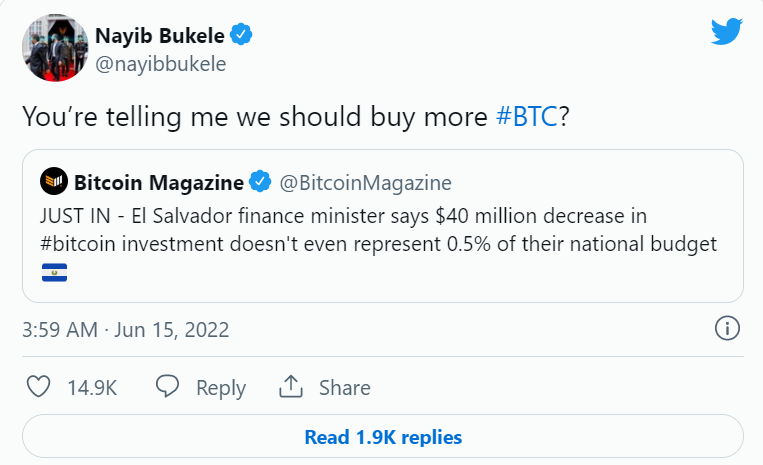Image resolution: width=763 pixels, height=465 pixels.
Task: Open the 3:59 AM Jun 15, 2022 timestamp
Action: pyautogui.click(x=126, y=329)
